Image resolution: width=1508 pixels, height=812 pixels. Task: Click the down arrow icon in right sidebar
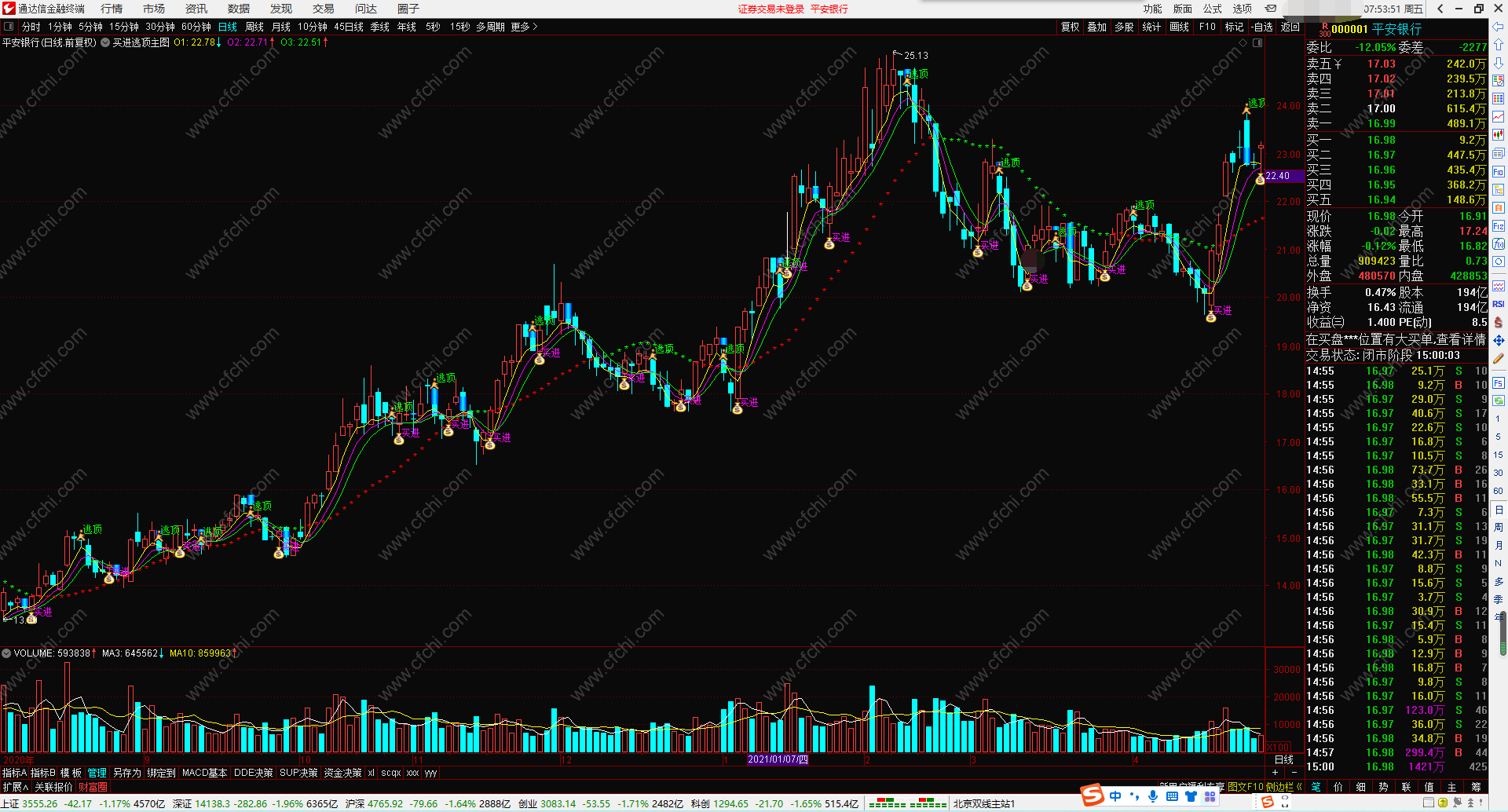point(1499,63)
